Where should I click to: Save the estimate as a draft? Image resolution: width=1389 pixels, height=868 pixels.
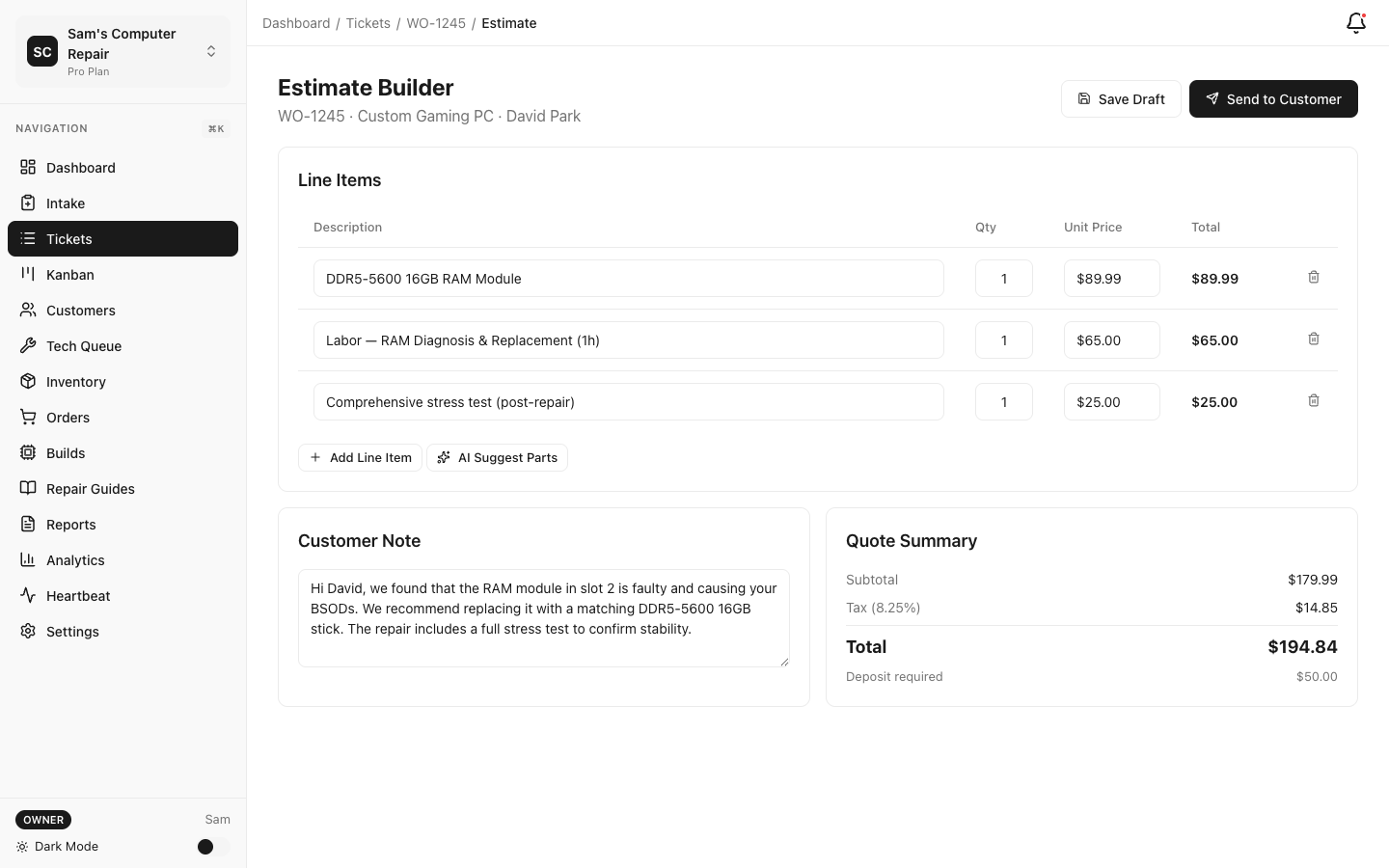(1121, 98)
